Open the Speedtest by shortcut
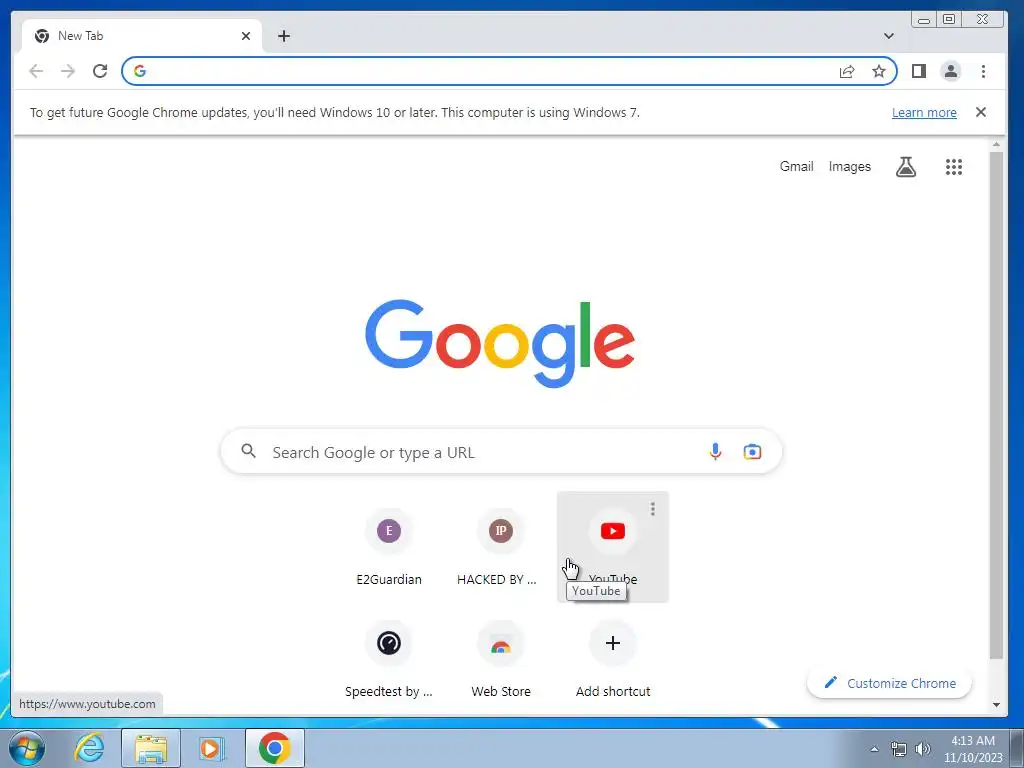This screenshot has width=1024, height=768. 389,659
